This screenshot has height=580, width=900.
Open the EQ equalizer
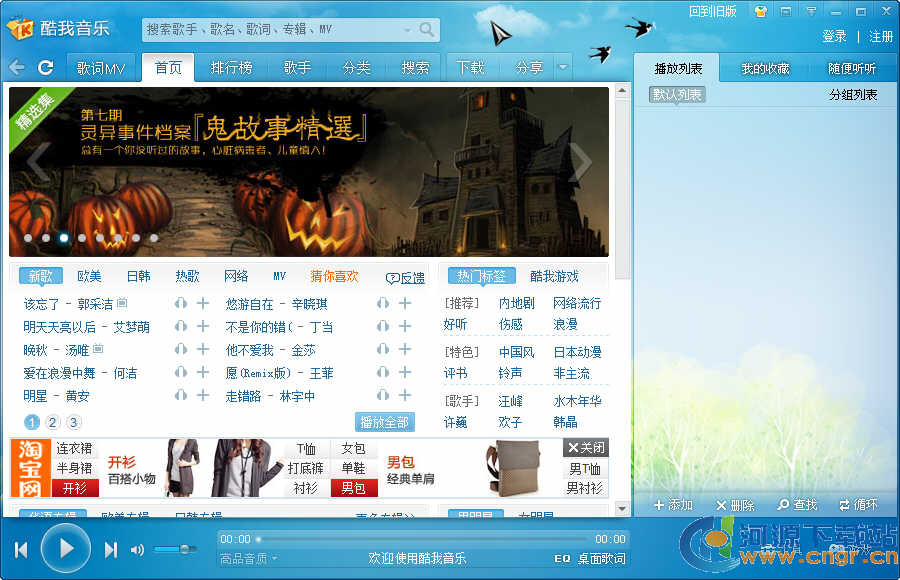562,558
